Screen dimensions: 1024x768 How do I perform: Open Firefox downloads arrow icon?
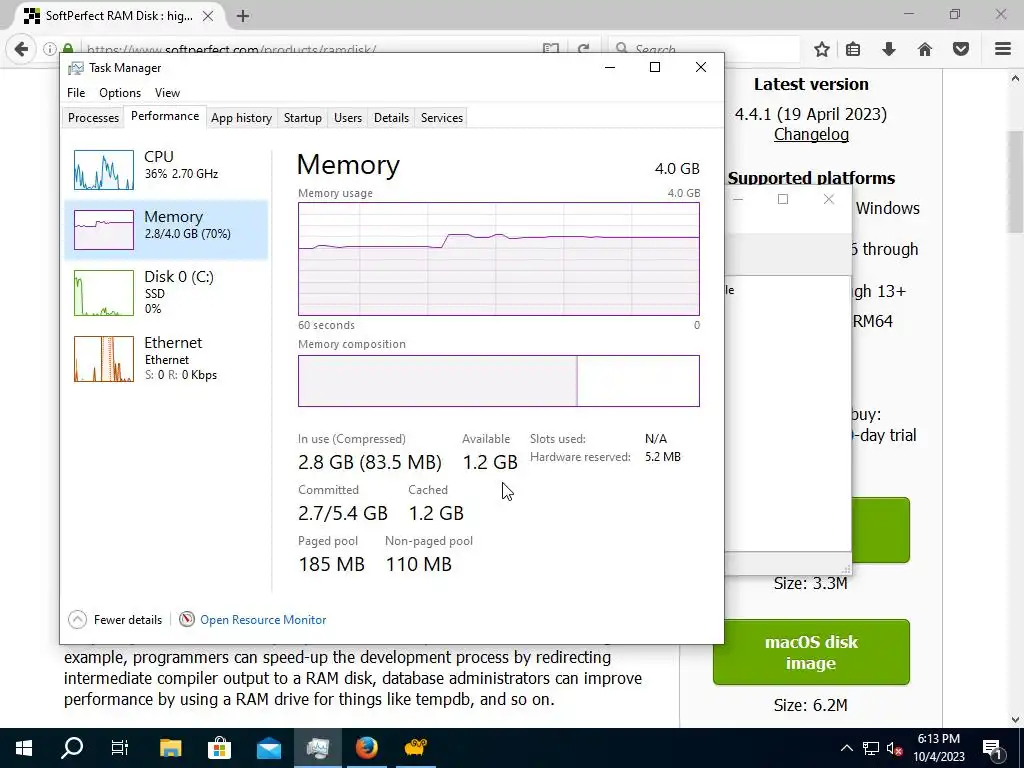[x=889, y=49]
